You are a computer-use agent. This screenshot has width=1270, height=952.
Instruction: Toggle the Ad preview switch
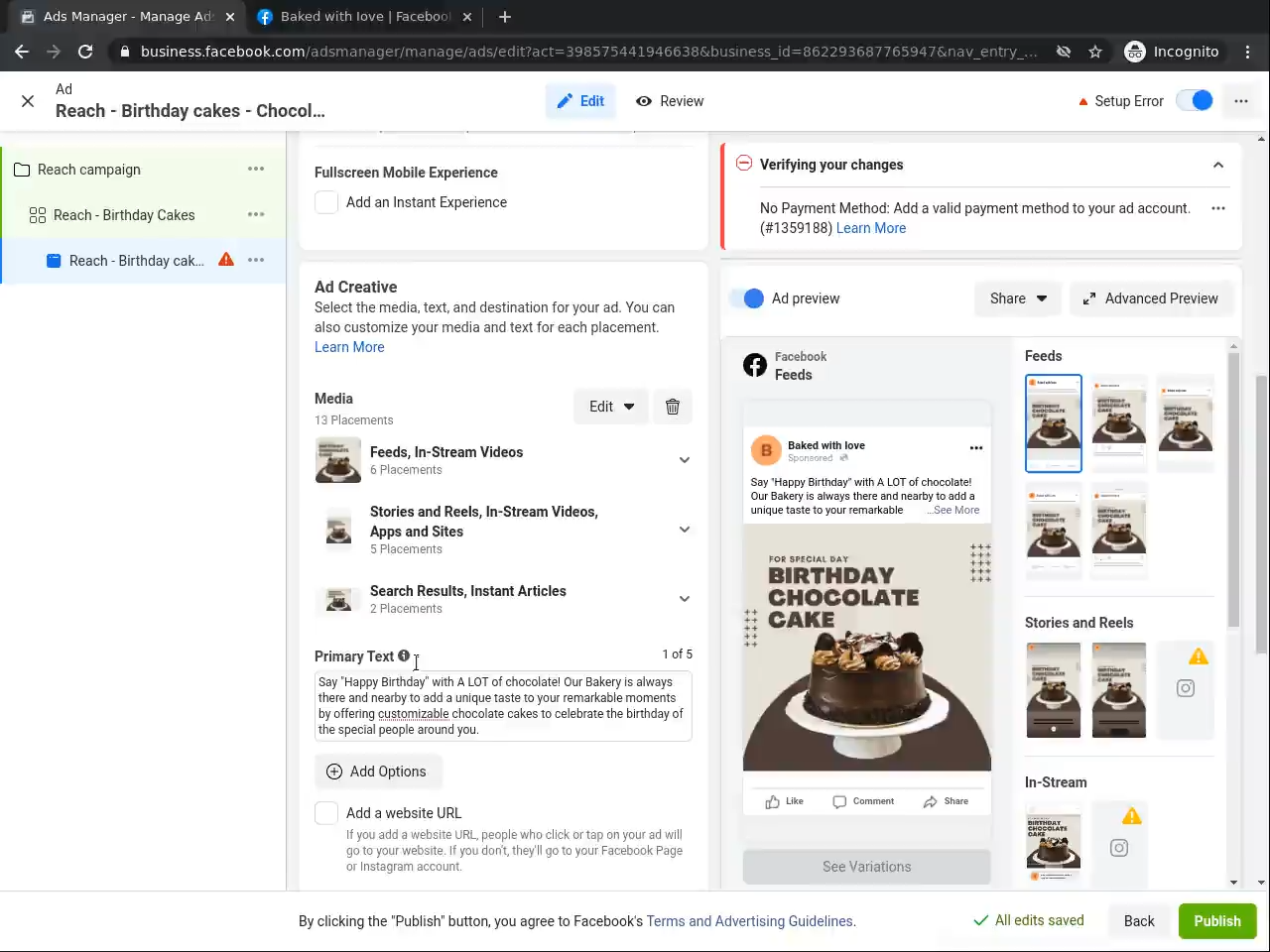[x=747, y=298]
